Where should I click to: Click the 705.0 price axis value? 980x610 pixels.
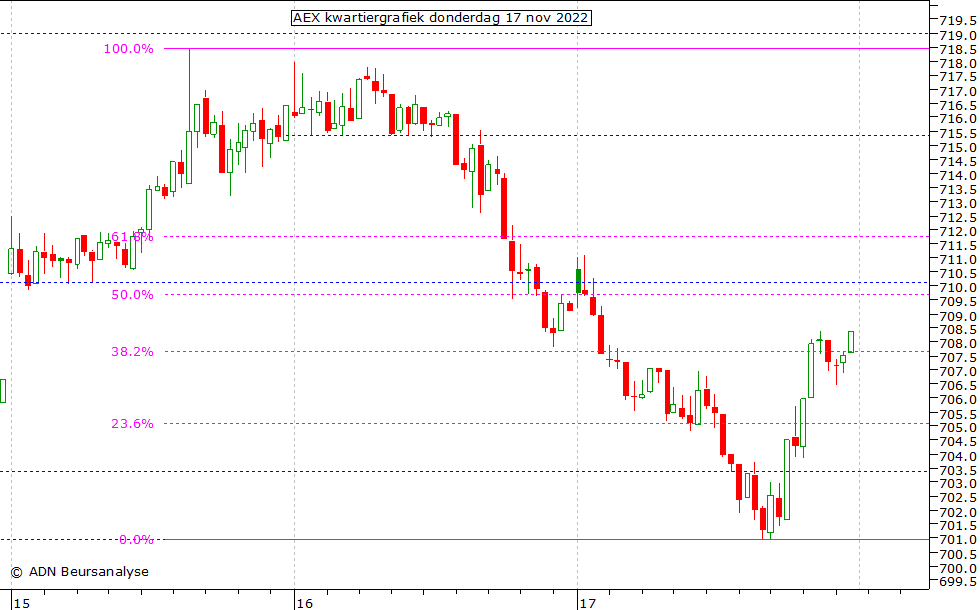[x=958, y=428]
